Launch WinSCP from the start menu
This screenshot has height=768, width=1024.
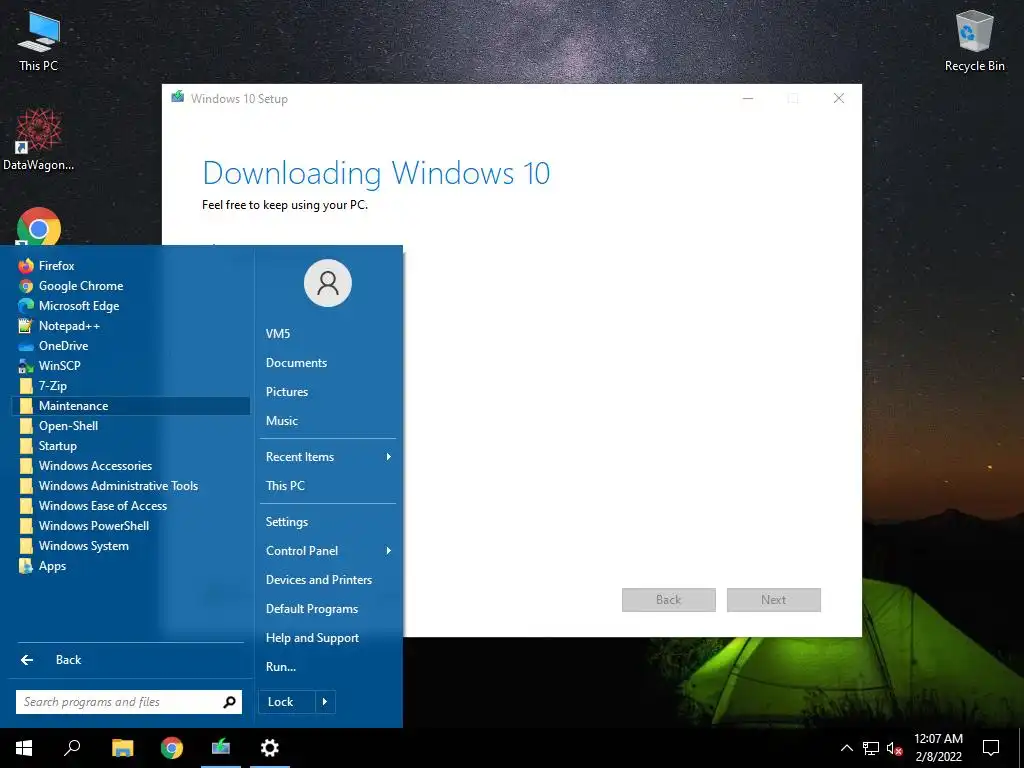[x=59, y=366]
